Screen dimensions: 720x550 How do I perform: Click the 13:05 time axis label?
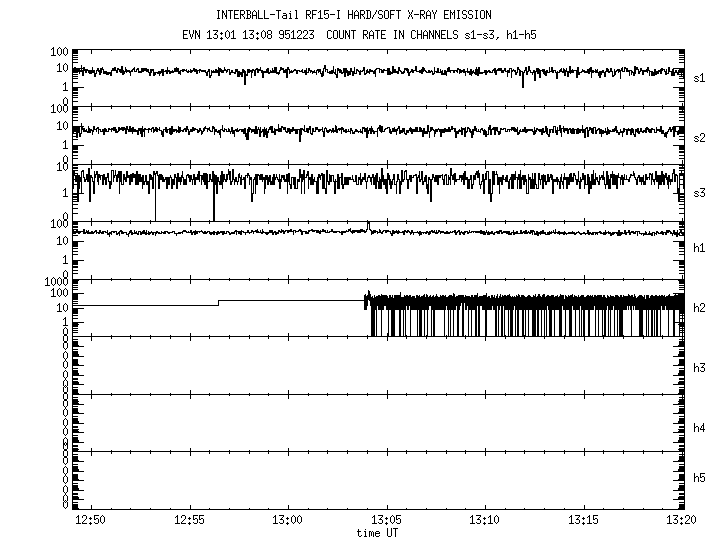pos(387,522)
